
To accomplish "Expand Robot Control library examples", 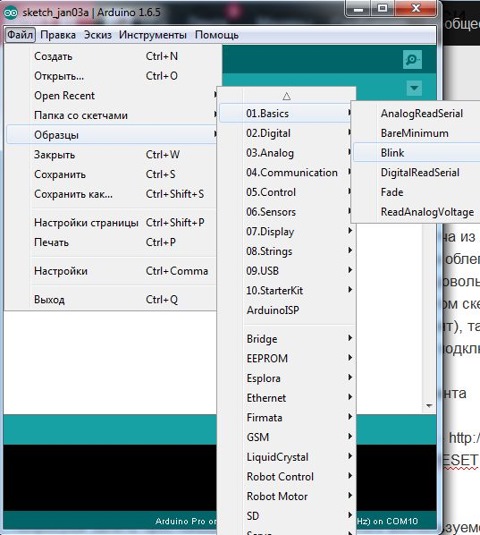I will tap(287, 476).
